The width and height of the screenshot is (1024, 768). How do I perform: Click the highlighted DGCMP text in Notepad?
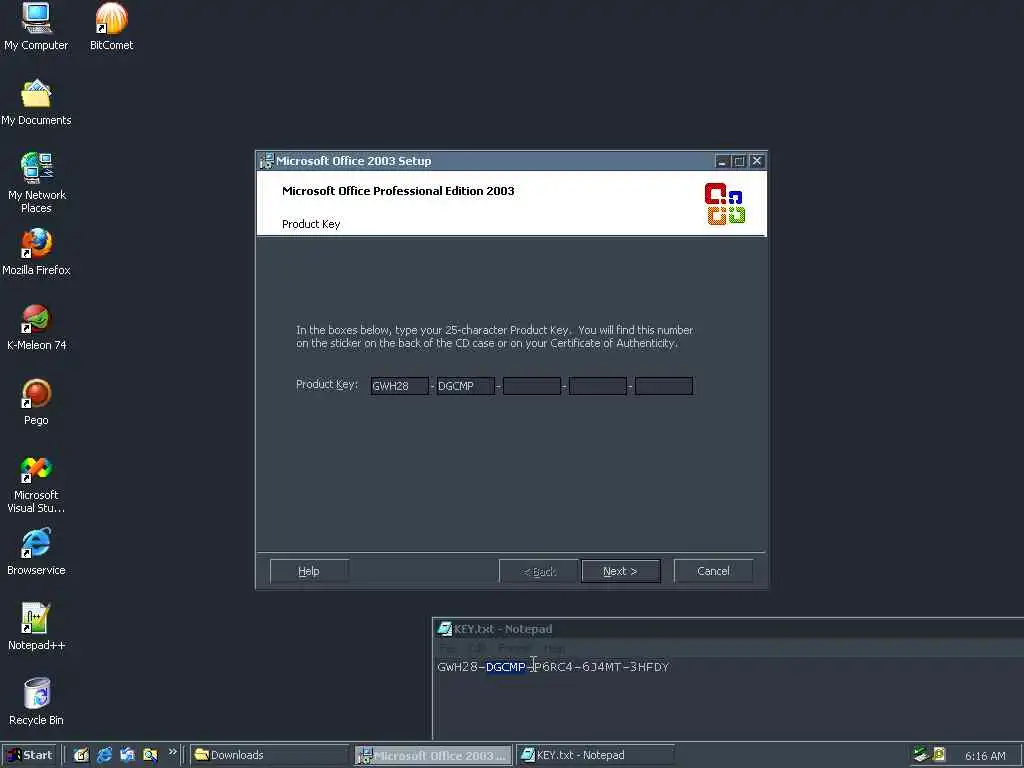tap(505, 667)
